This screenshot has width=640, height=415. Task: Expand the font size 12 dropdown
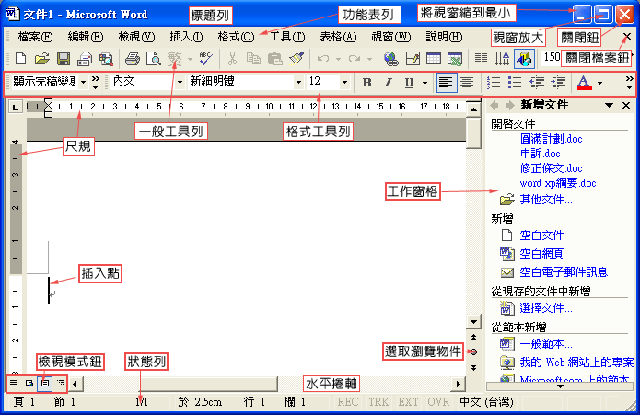[345, 82]
